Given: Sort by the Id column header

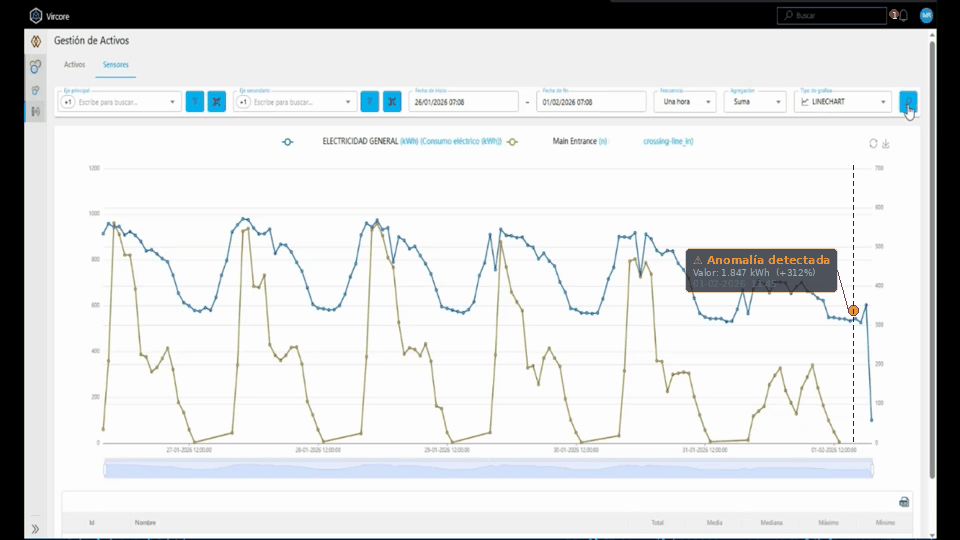Looking at the screenshot, I should pos(92,523).
